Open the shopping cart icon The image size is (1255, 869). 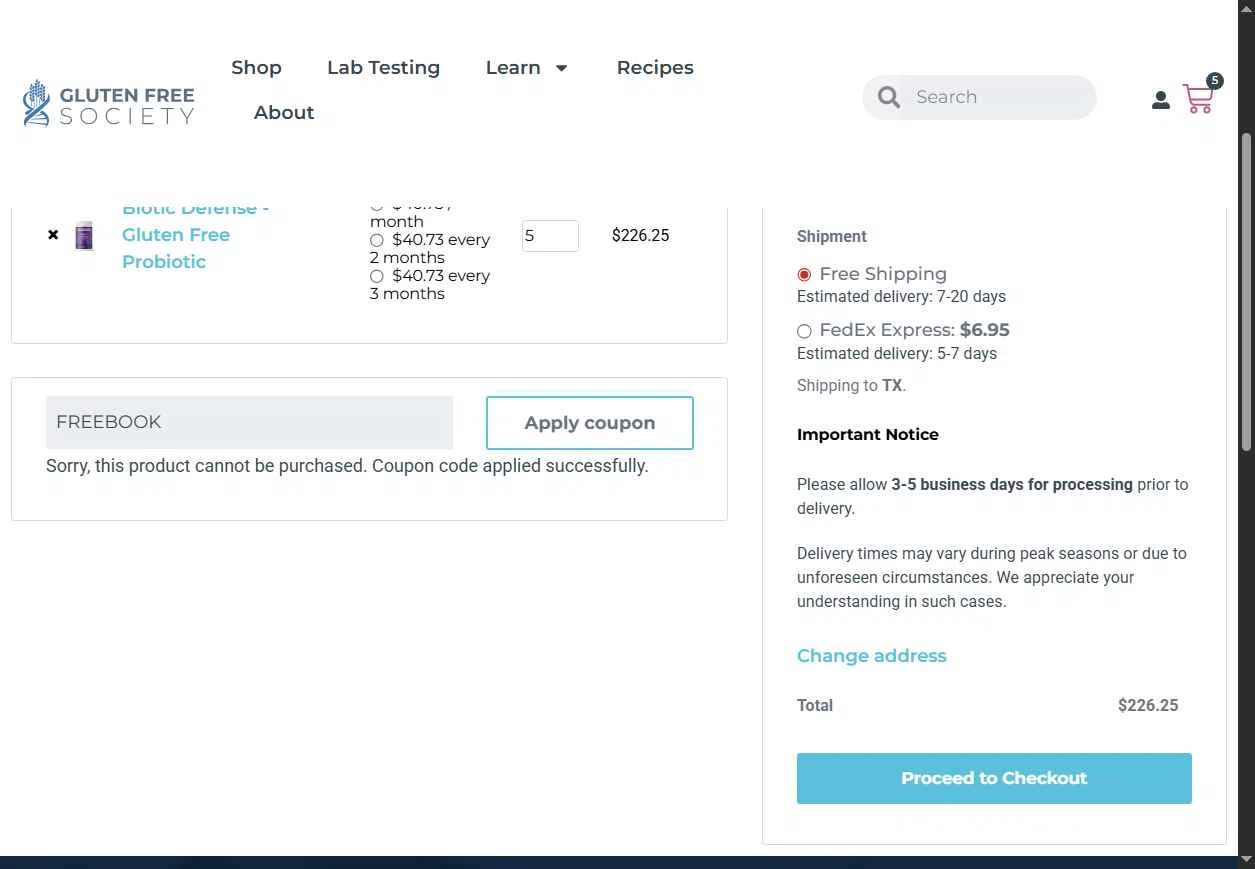[x=1198, y=99]
